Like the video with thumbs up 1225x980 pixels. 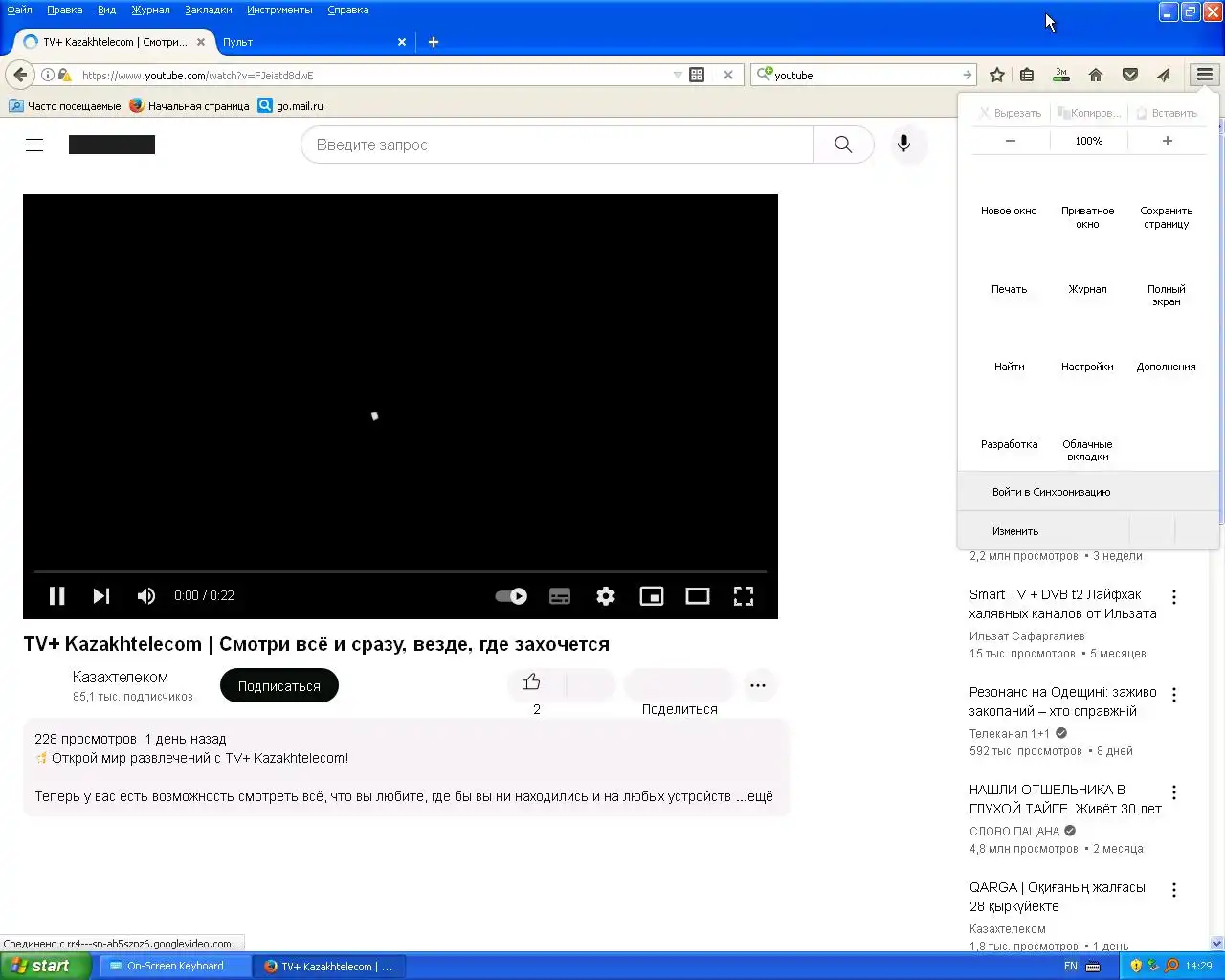pyautogui.click(x=532, y=684)
